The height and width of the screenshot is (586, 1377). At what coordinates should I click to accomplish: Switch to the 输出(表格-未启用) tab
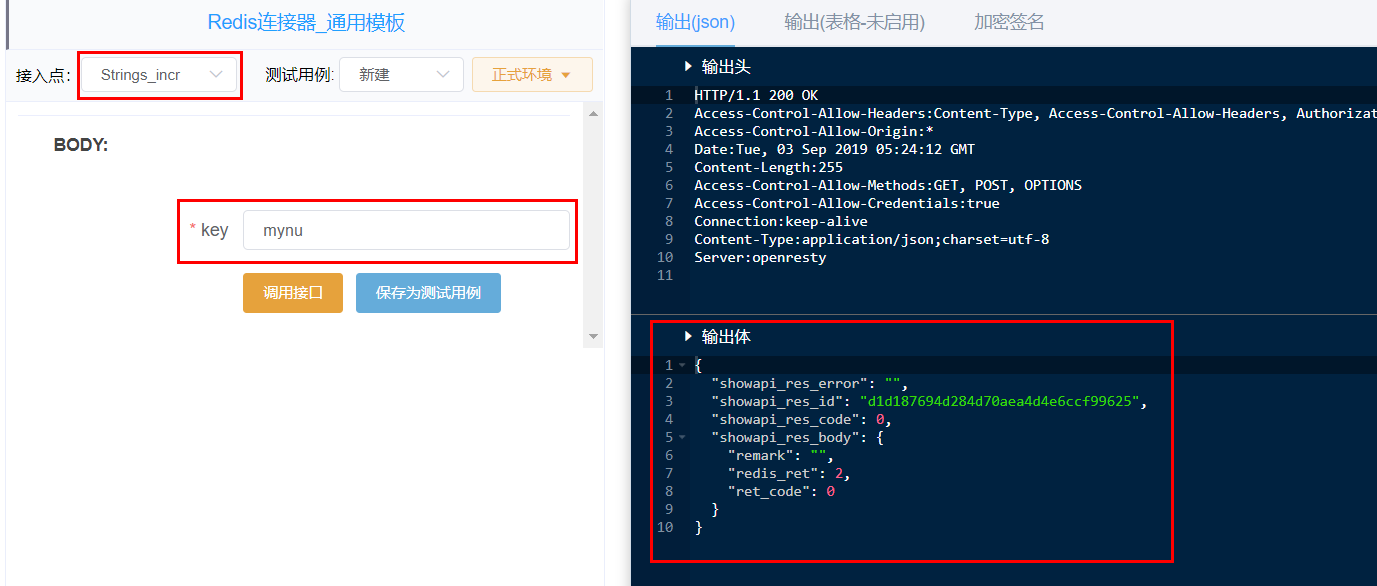(854, 23)
